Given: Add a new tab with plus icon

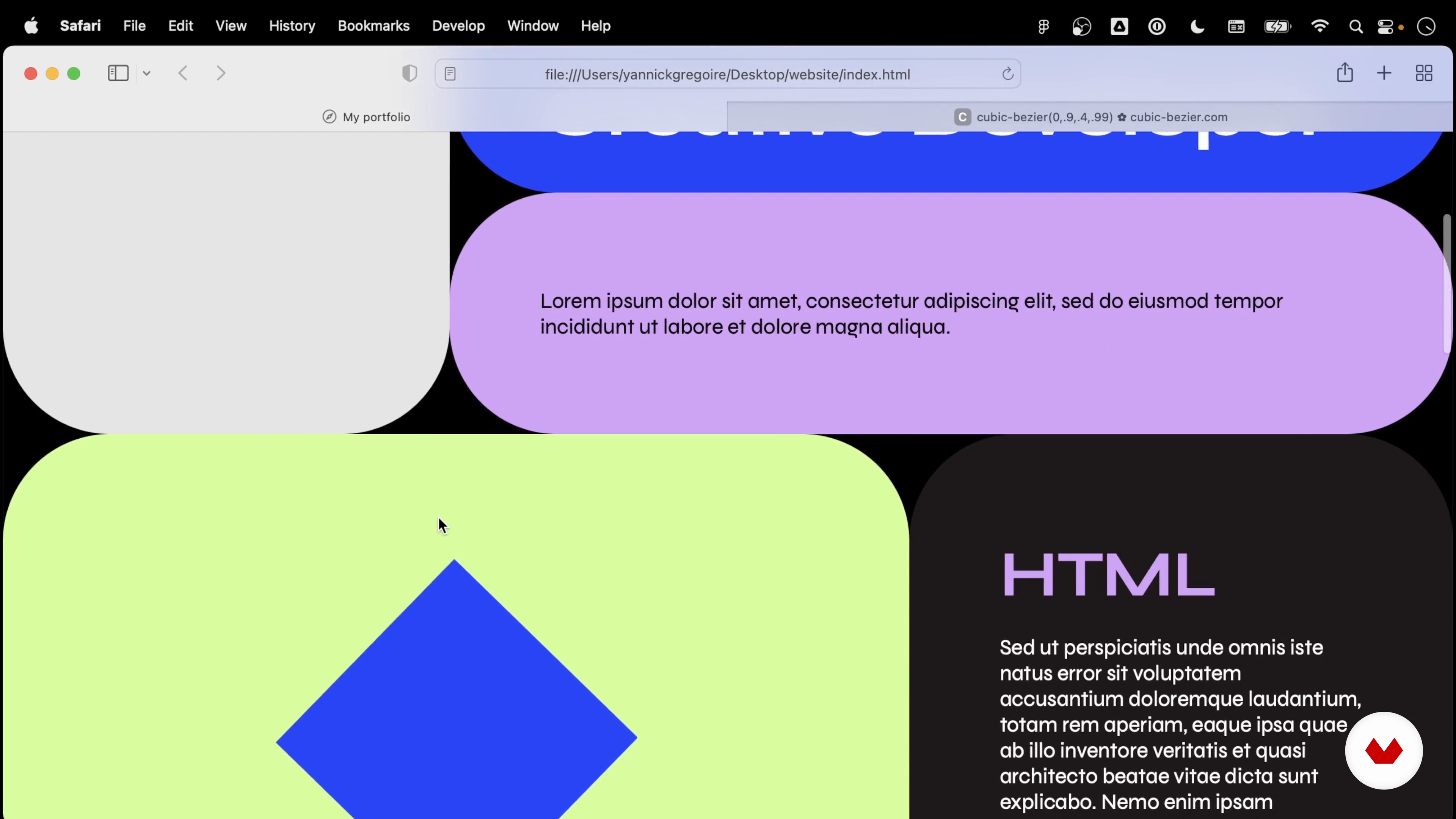Looking at the screenshot, I should coord(1384,74).
